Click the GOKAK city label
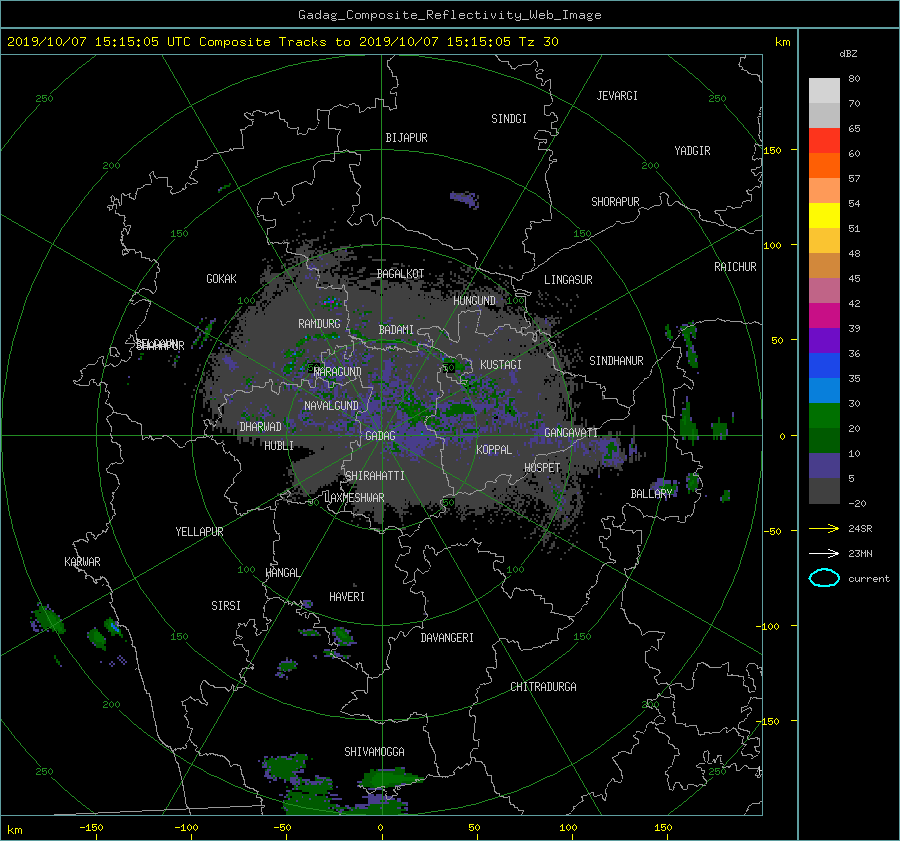 pyautogui.click(x=221, y=278)
